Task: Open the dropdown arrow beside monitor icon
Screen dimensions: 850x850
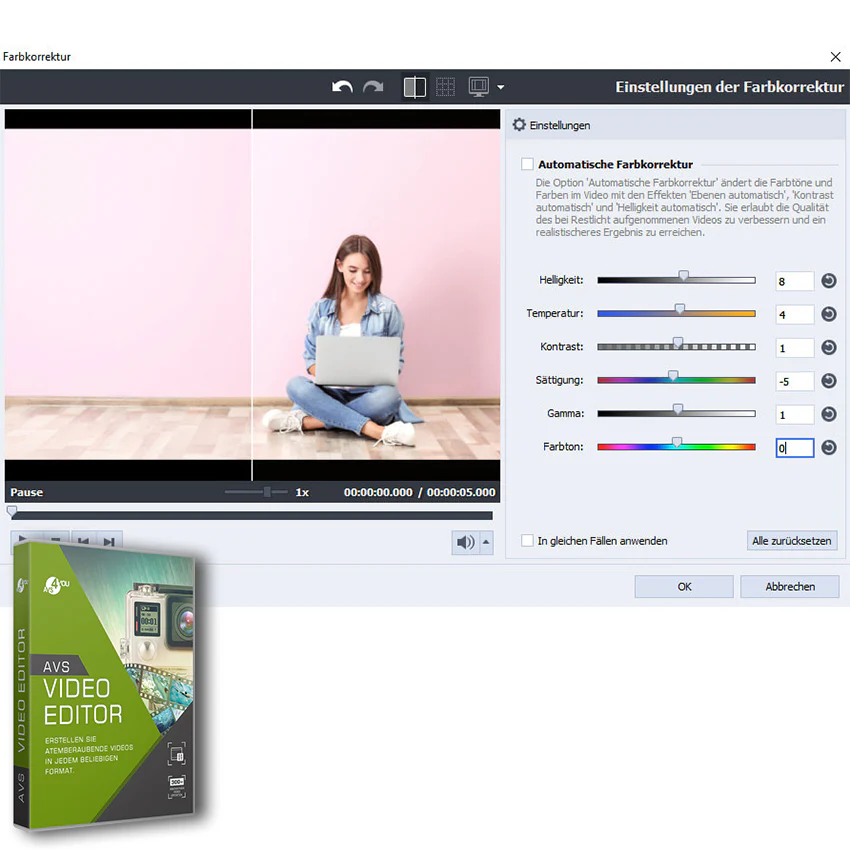Action: 500,87
